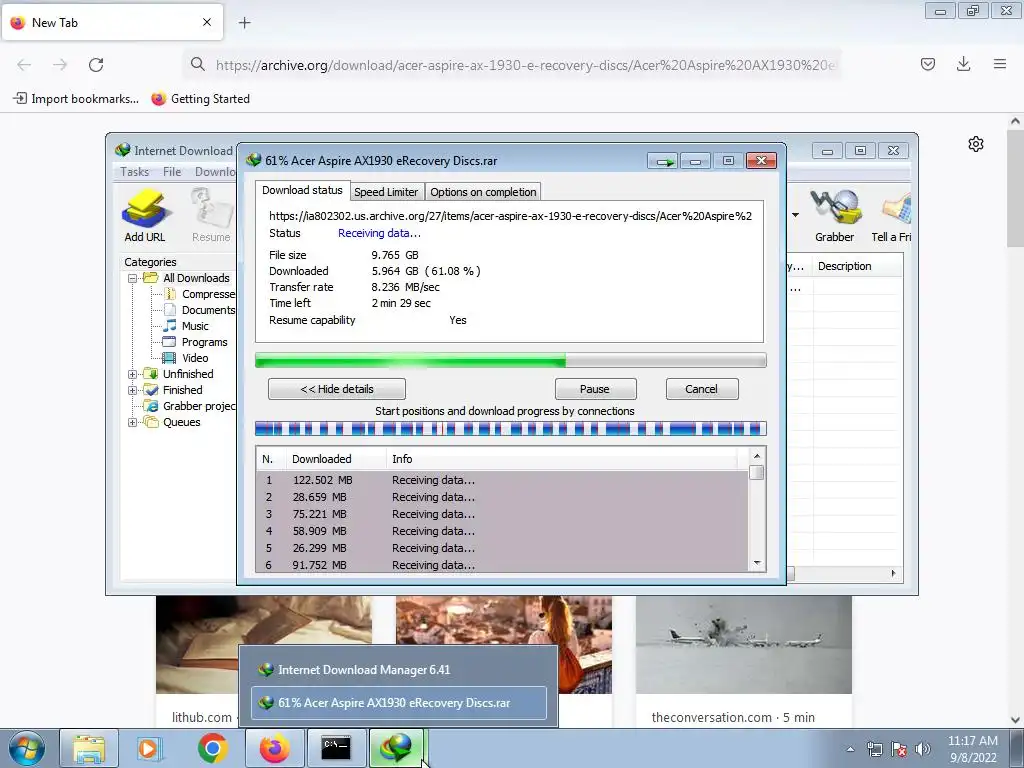Open Firefox downloads panel arrow icon
Image resolution: width=1024 pixels, height=768 pixels.
pos(963,64)
